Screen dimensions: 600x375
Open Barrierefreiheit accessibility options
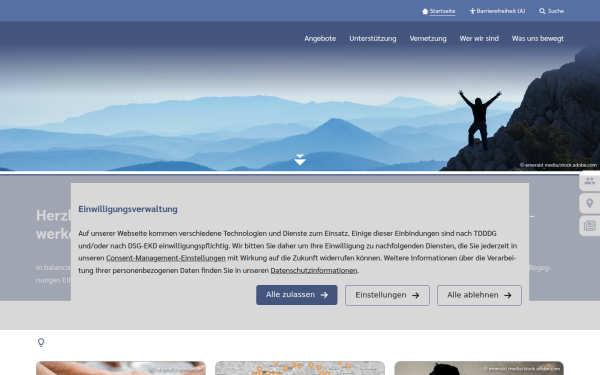[x=497, y=11]
